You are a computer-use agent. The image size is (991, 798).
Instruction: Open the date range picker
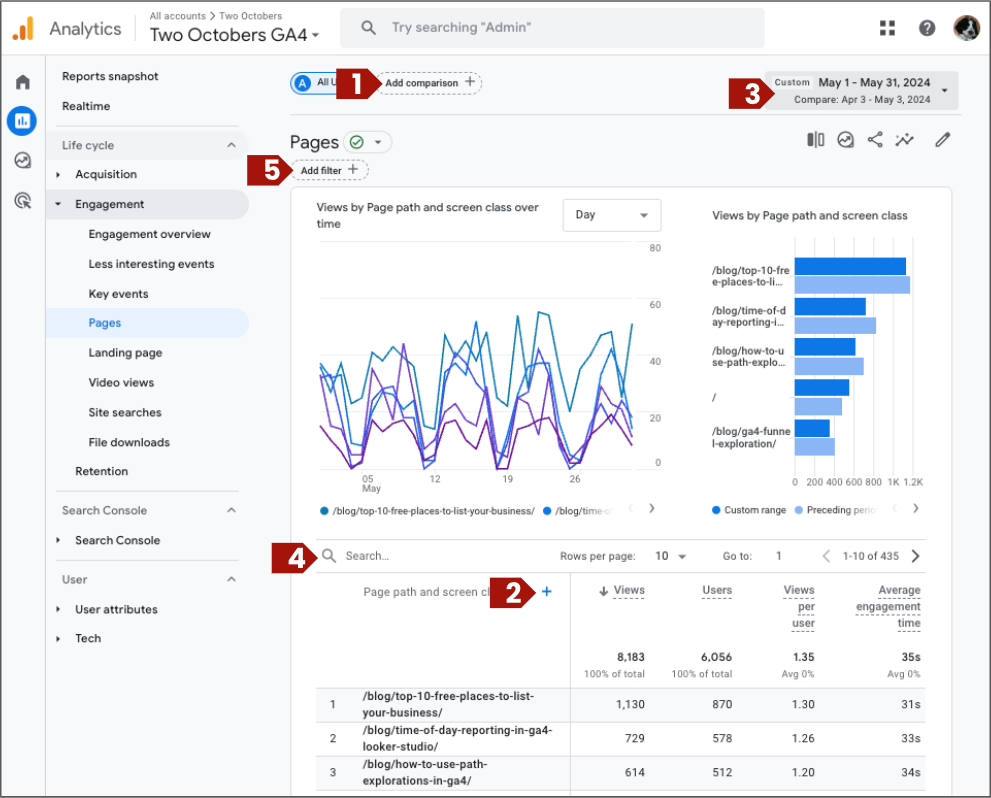pos(861,90)
